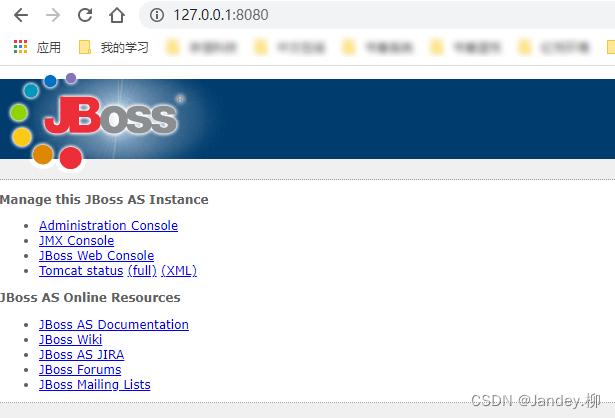Image resolution: width=615 pixels, height=418 pixels.
Task: Open the JBoss Forums link
Action: [80, 370]
